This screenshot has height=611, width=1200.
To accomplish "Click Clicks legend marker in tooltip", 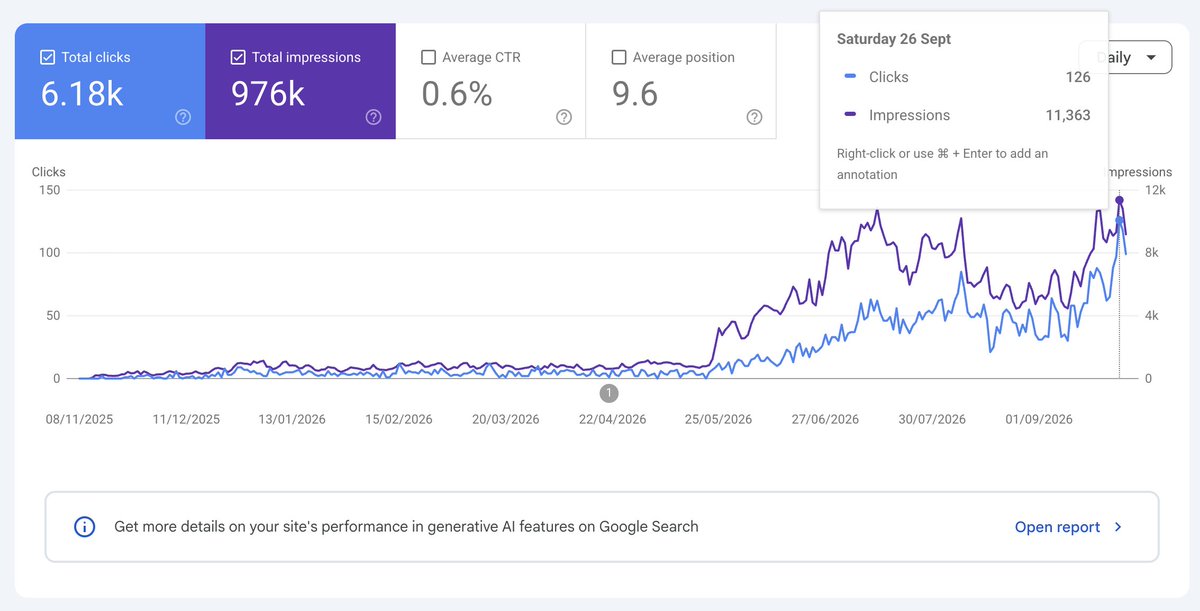I will pyautogui.click(x=850, y=77).
